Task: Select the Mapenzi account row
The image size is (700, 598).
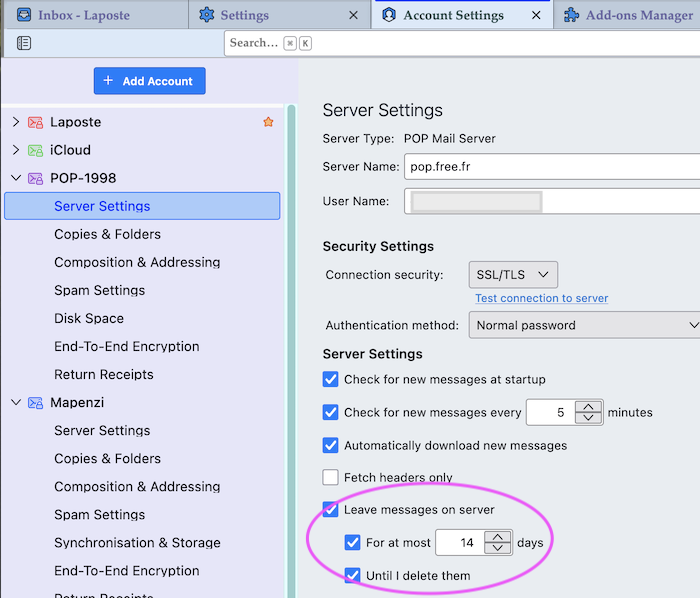Action: 142,403
